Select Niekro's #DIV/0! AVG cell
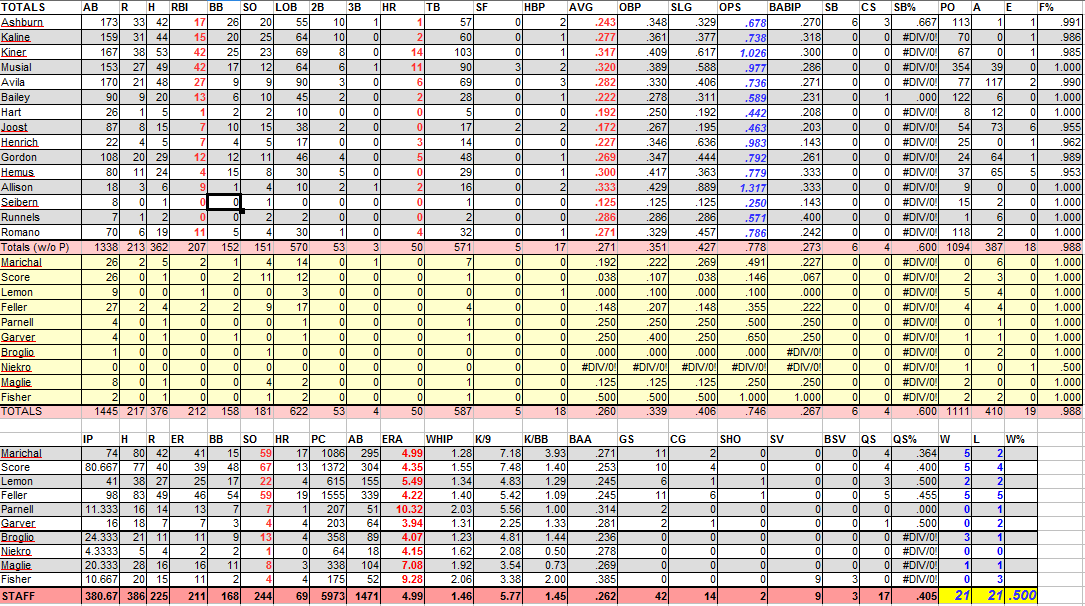 (x=592, y=367)
